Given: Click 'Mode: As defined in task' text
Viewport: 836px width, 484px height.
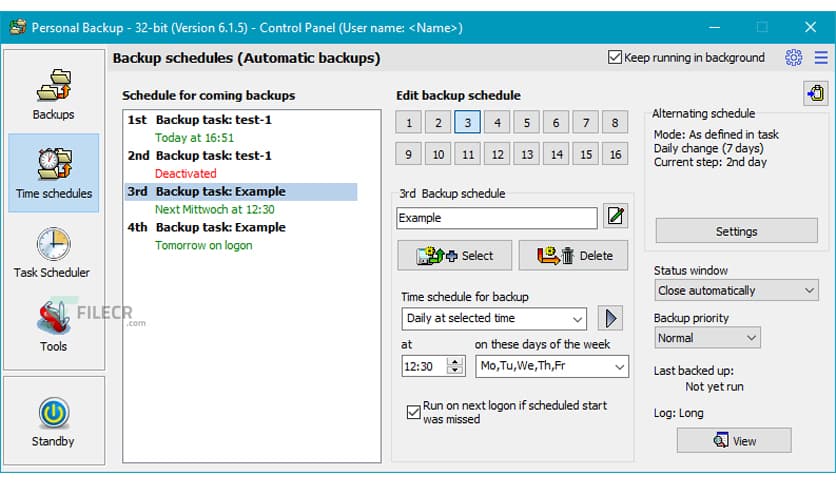Looking at the screenshot, I should [x=716, y=134].
